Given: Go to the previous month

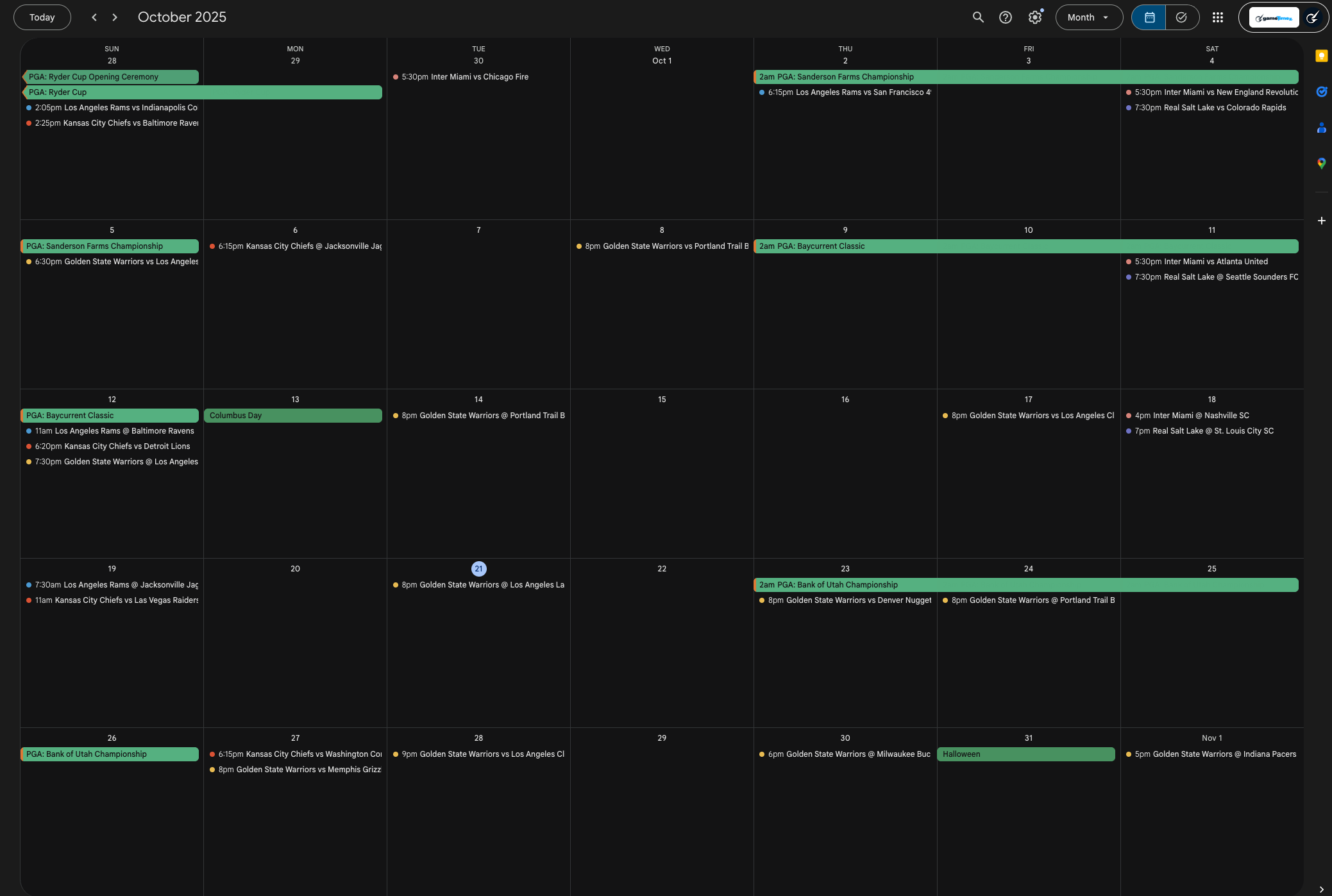Looking at the screenshot, I should pyautogui.click(x=94, y=17).
